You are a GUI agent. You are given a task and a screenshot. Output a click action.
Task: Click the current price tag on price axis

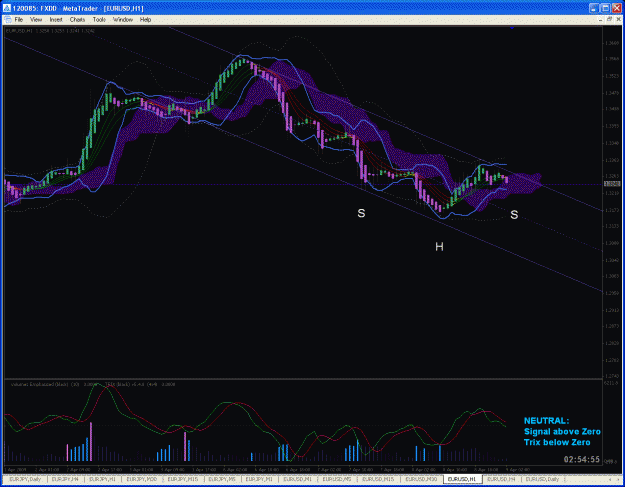tap(612, 184)
